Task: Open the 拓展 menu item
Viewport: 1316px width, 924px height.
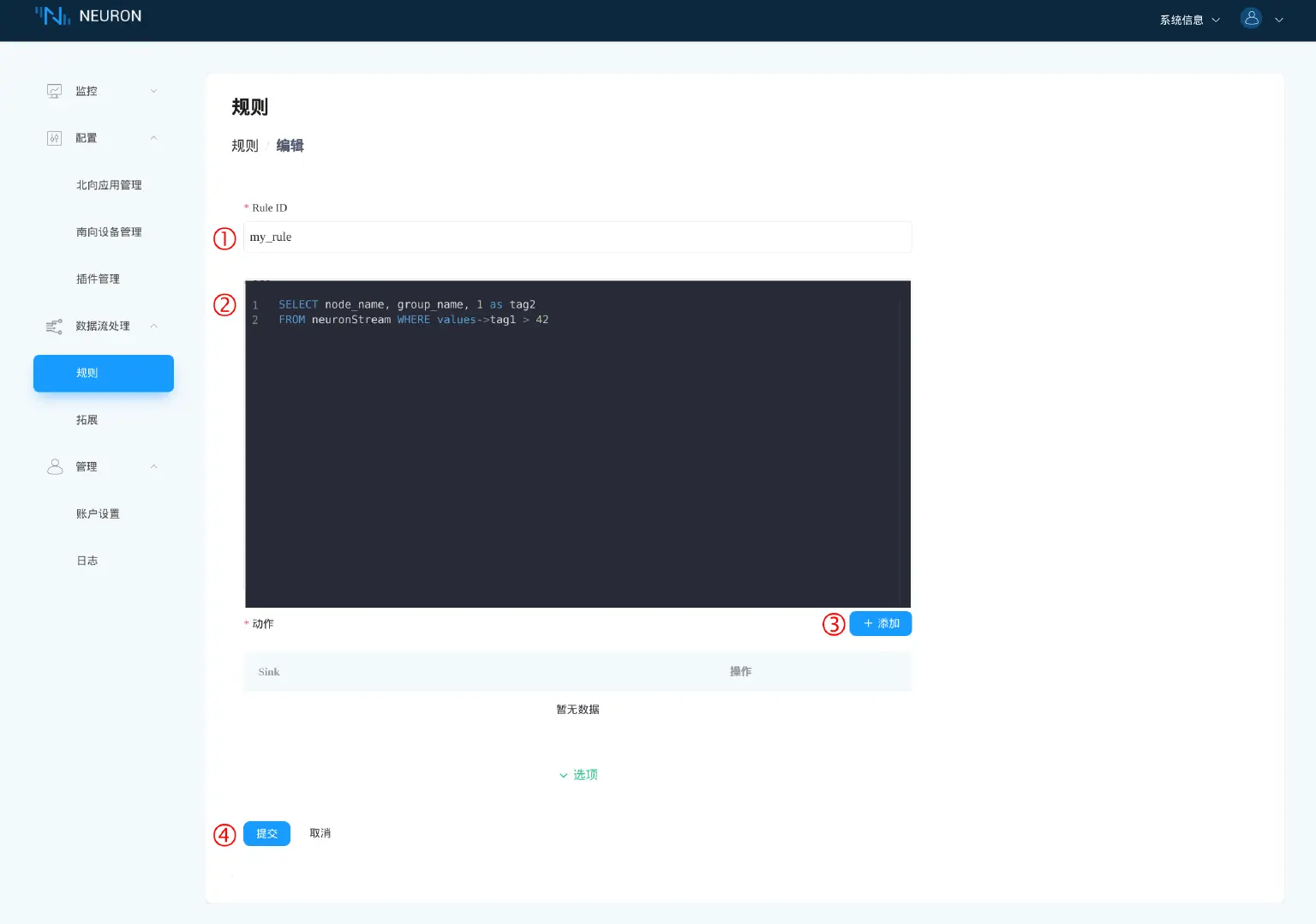Action: coord(87,420)
